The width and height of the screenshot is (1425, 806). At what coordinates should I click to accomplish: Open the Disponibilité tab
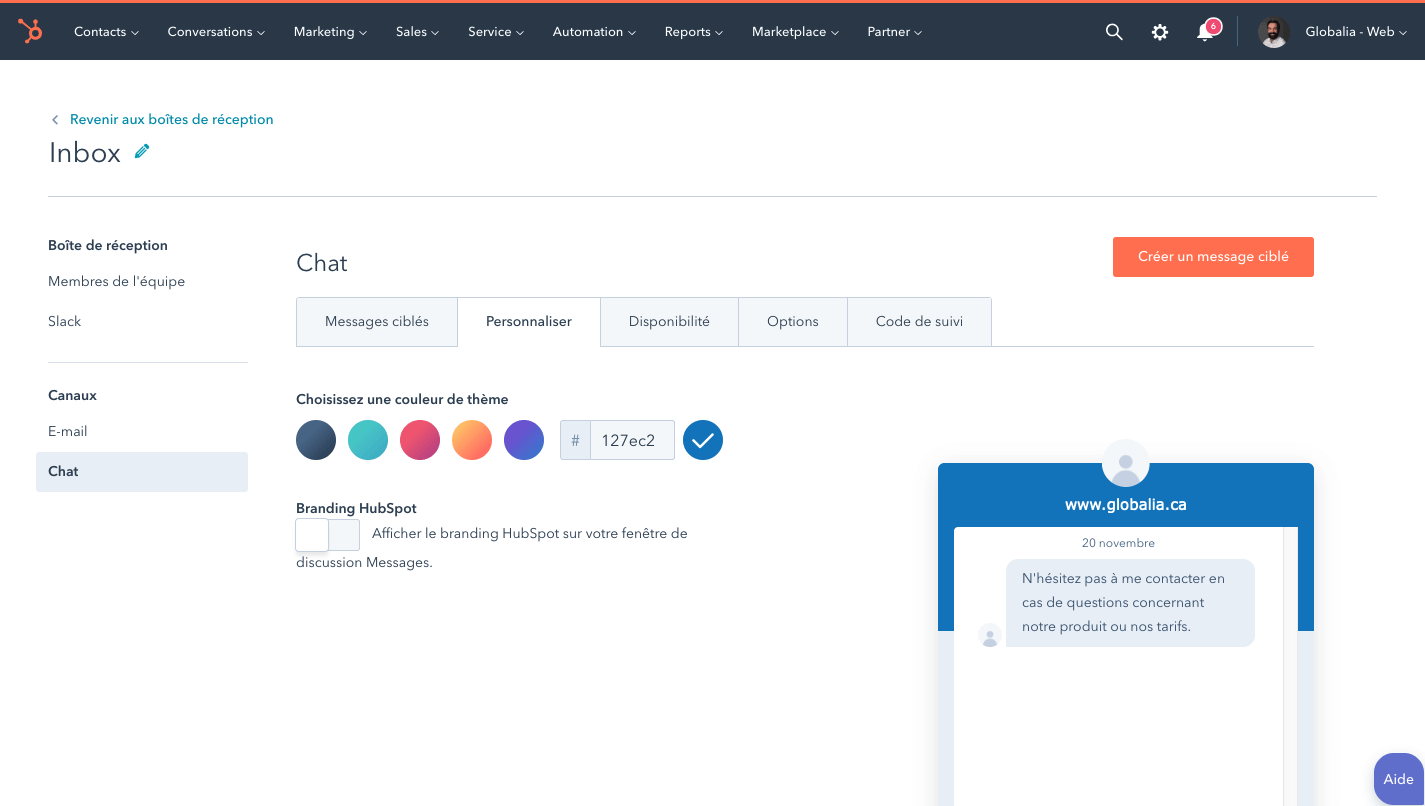coord(669,322)
